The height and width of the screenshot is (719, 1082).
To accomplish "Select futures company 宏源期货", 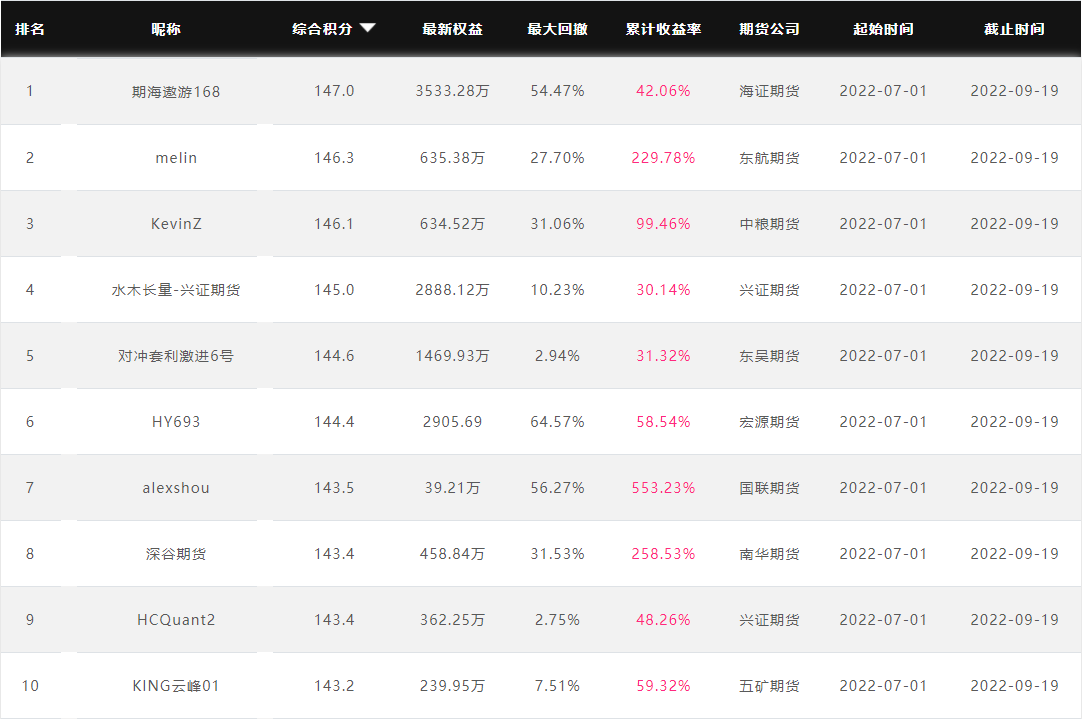I will tap(769, 422).
